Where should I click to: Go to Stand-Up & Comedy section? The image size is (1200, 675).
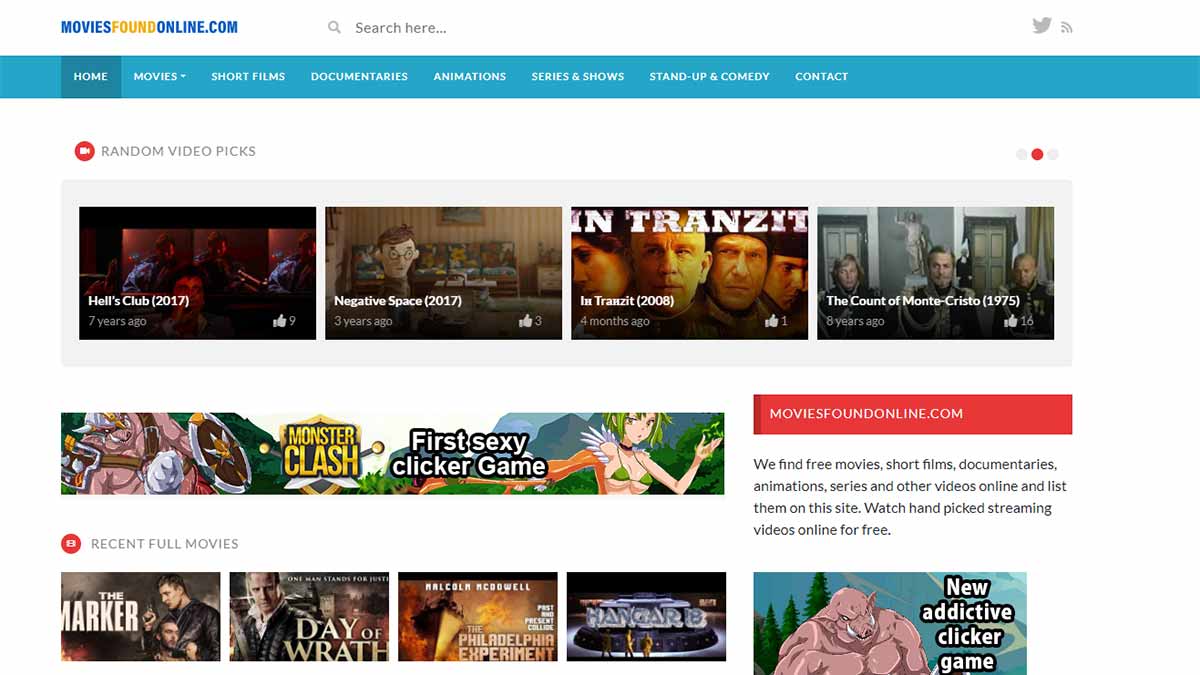pos(709,76)
